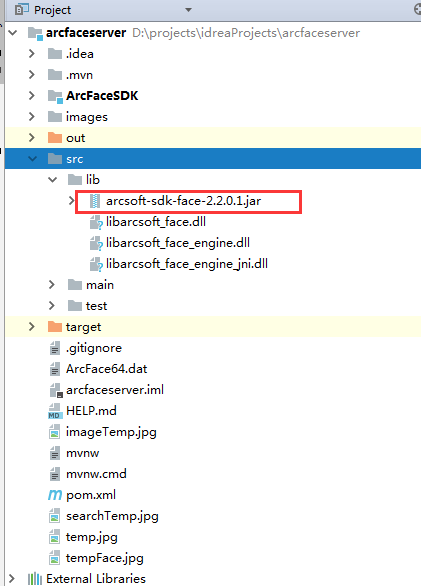The image size is (421, 586).
Task: Select libarcsoft_face.dll file
Action: [156, 222]
